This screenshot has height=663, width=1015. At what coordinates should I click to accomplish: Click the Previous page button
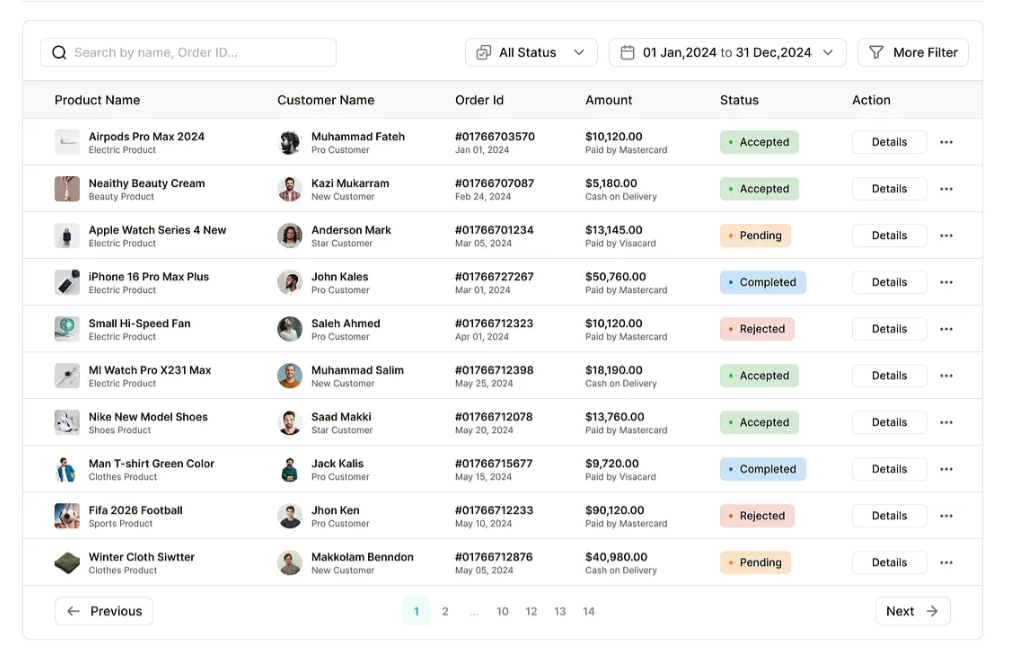click(104, 611)
